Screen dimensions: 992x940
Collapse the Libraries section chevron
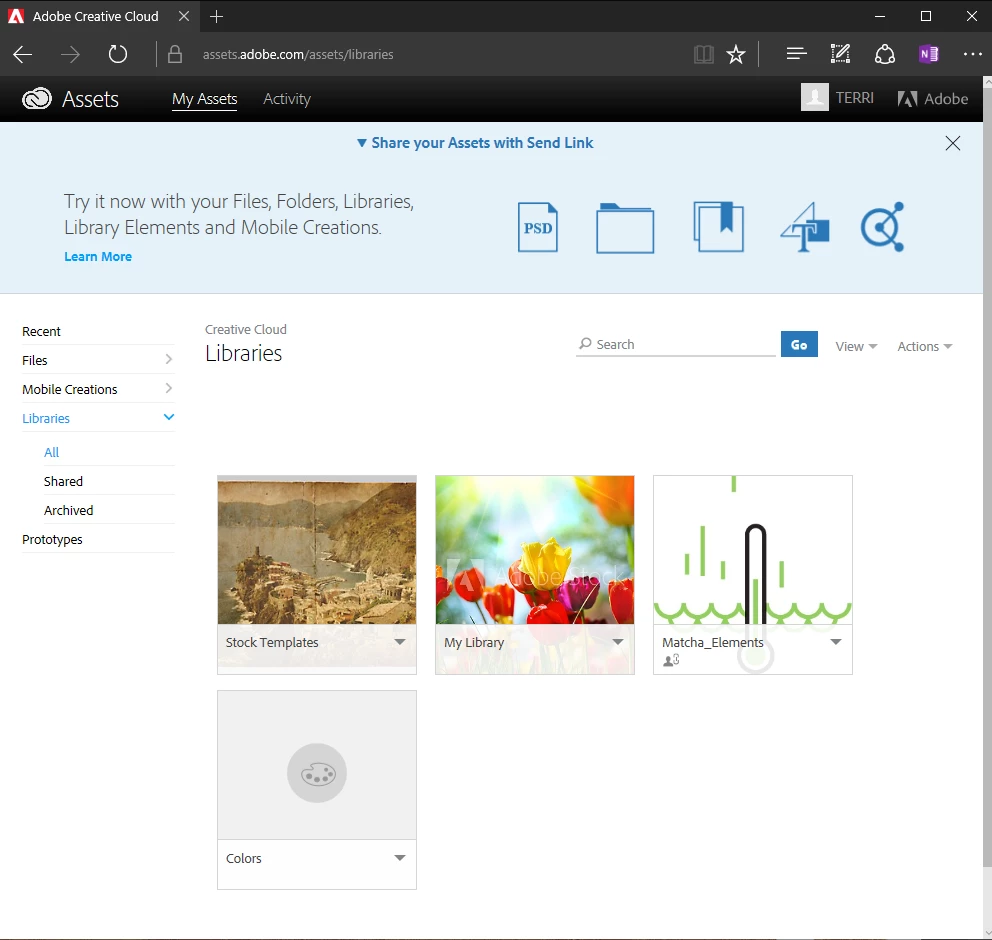pyautogui.click(x=169, y=417)
